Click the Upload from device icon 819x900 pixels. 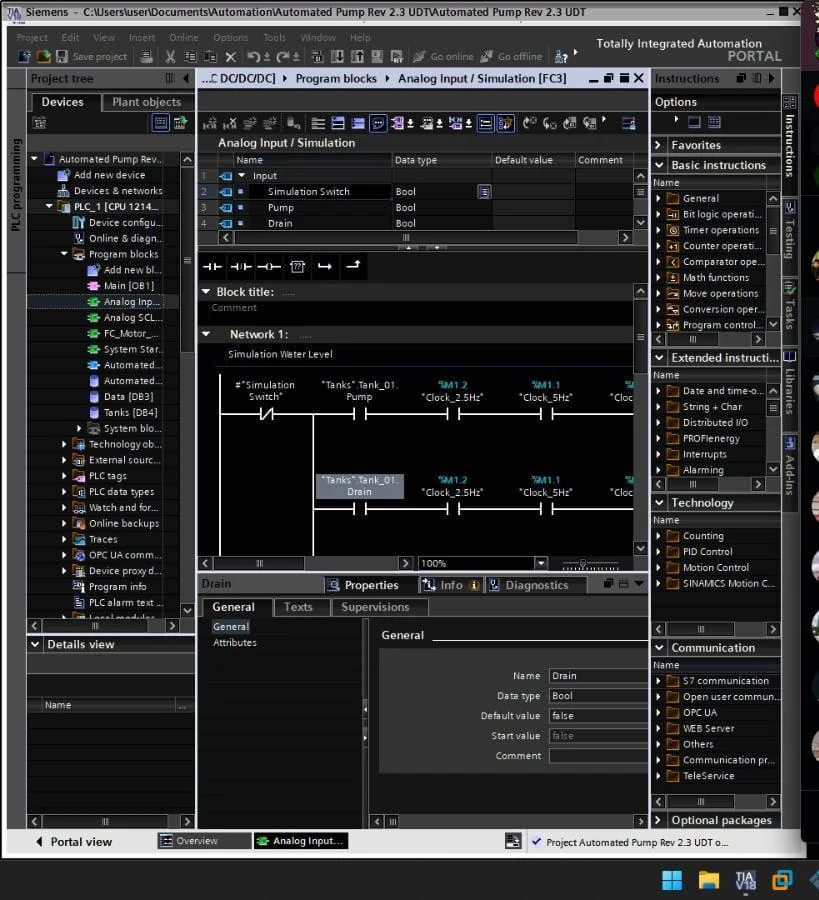tap(358, 56)
